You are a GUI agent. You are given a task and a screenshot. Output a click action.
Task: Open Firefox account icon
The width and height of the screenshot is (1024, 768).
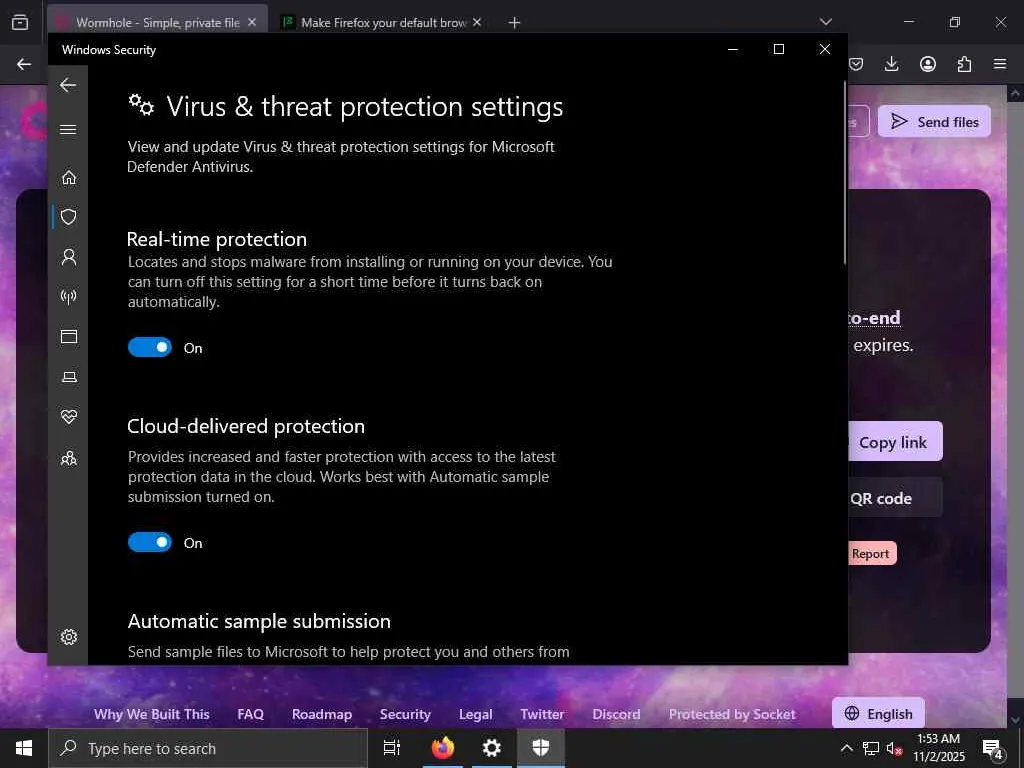pos(928,64)
